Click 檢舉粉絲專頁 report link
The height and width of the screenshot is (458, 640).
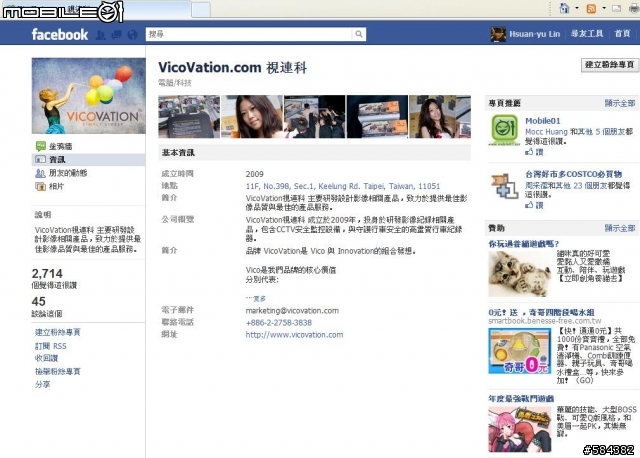(58, 371)
